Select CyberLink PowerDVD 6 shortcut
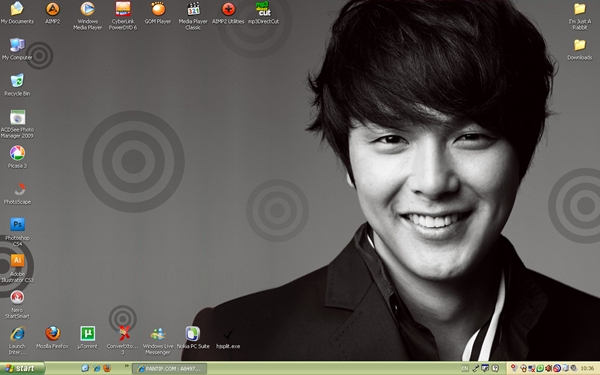 pyautogui.click(x=123, y=16)
